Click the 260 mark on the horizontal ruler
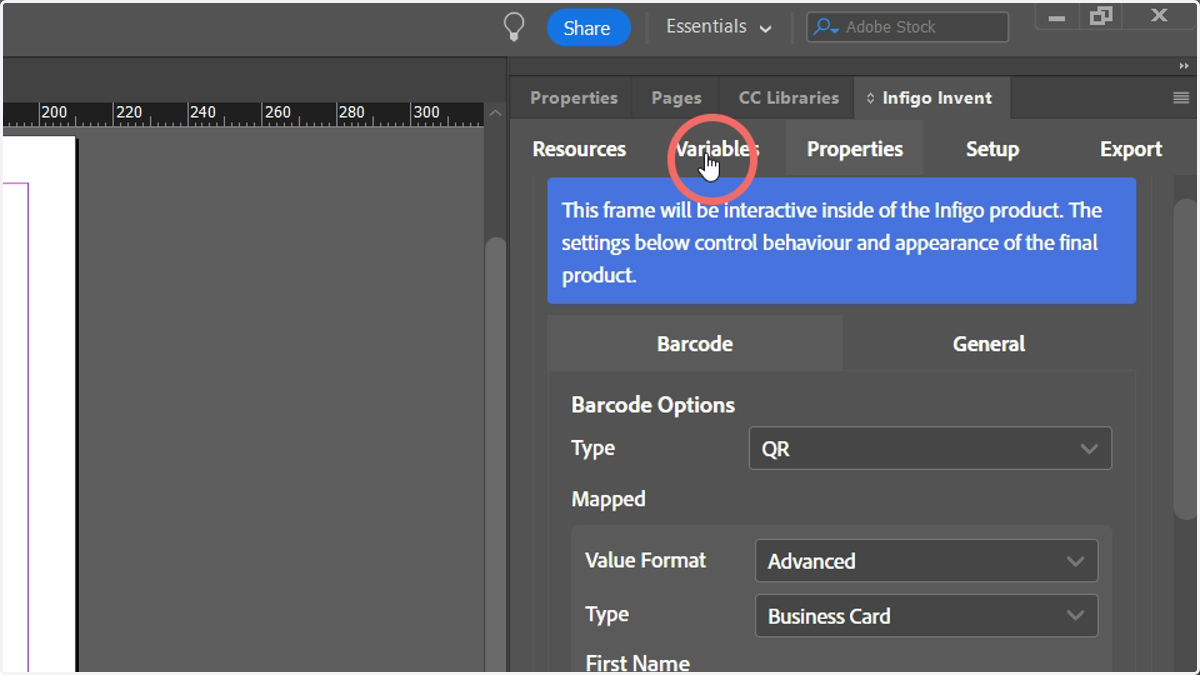Viewport: 1200px width, 675px height. pyautogui.click(x=277, y=112)
